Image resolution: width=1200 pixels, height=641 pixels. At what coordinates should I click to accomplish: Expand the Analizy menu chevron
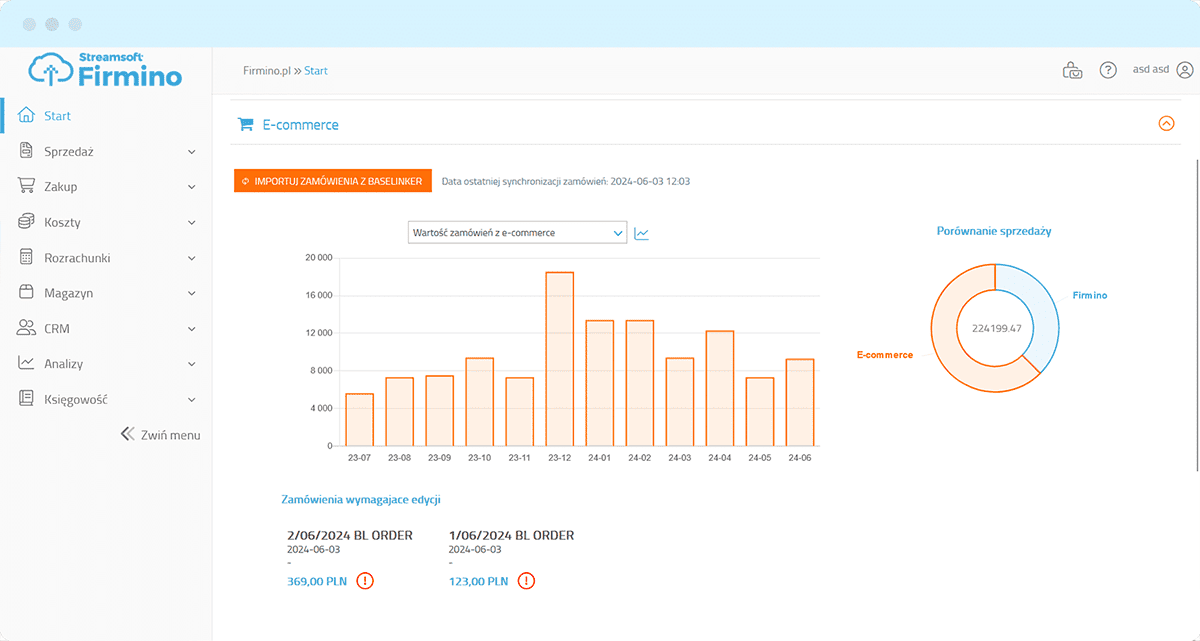[192, 364]
